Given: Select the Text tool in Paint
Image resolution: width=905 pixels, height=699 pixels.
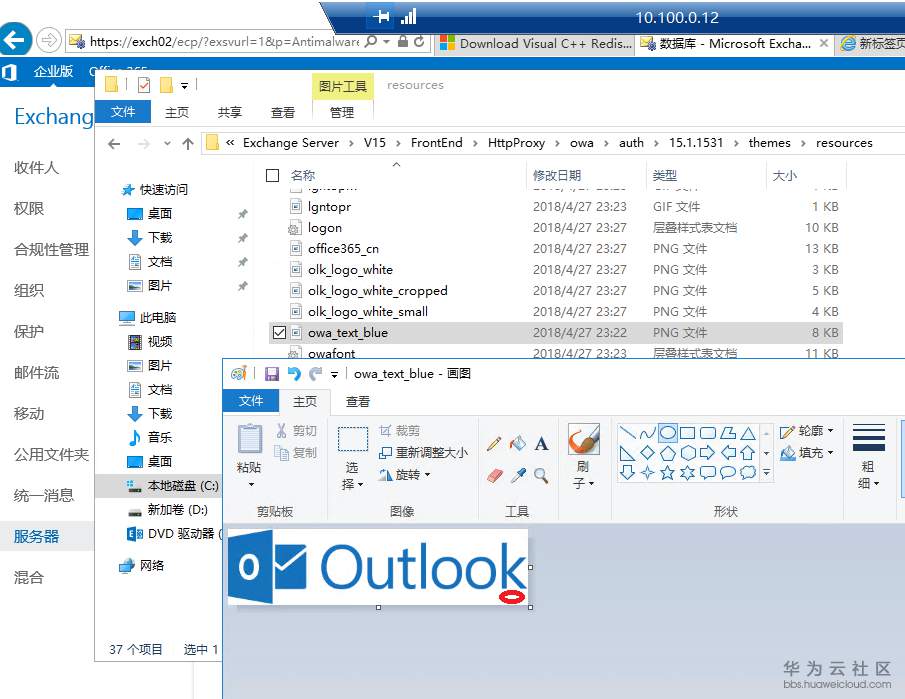Looking at the screenshot, I should [541, 443].
